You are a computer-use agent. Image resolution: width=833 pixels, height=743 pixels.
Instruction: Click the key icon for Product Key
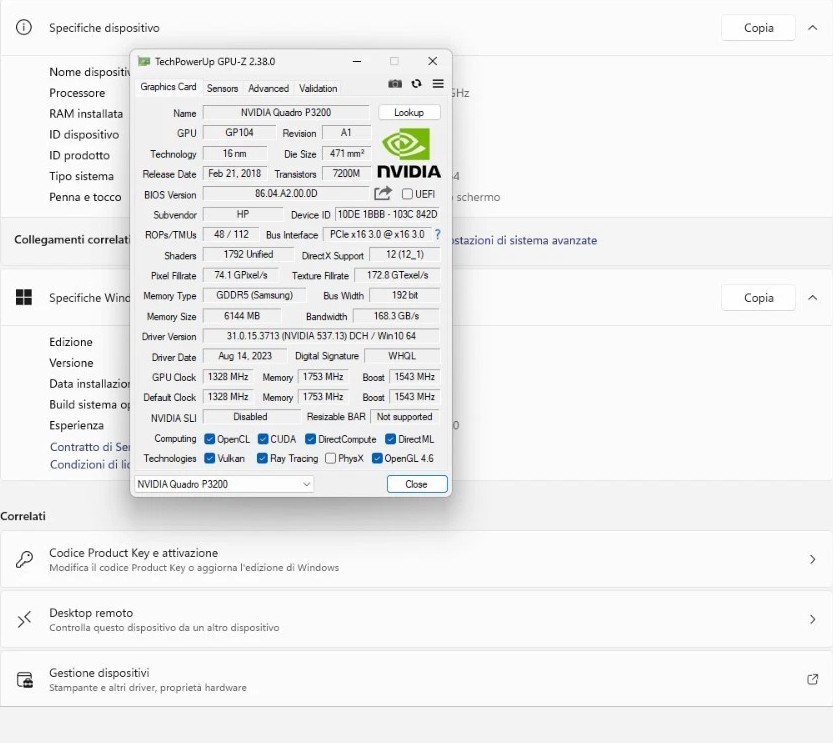click(24, 559)
